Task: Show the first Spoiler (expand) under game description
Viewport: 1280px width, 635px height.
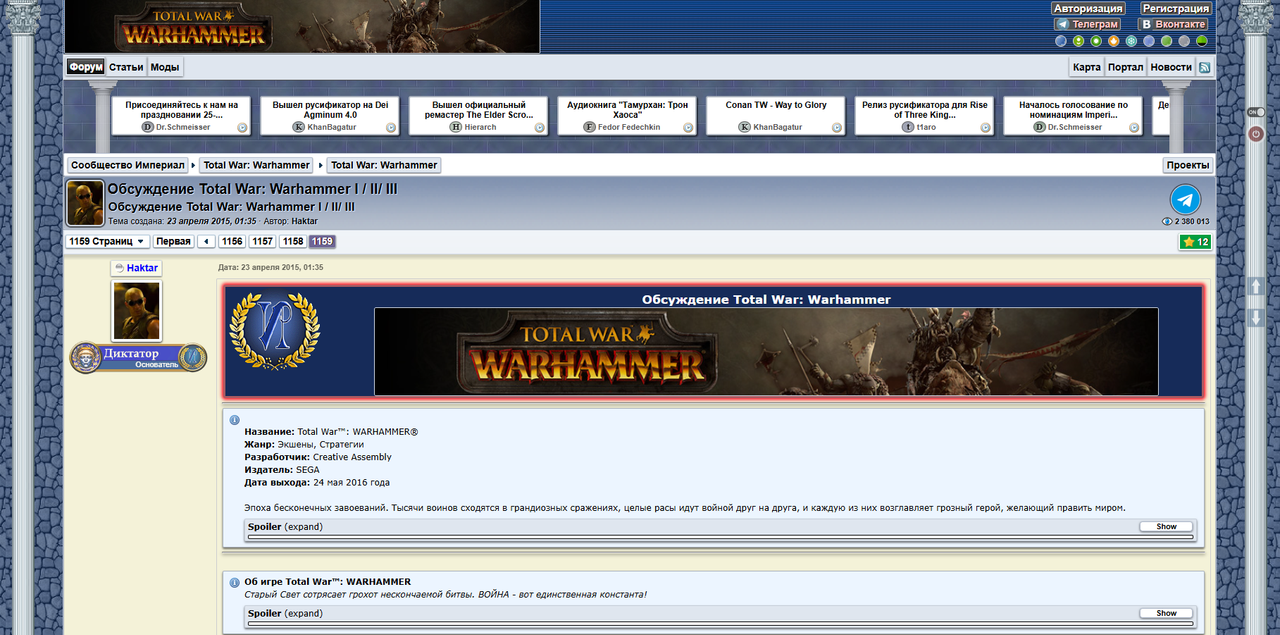Action: click(1166, 527)
